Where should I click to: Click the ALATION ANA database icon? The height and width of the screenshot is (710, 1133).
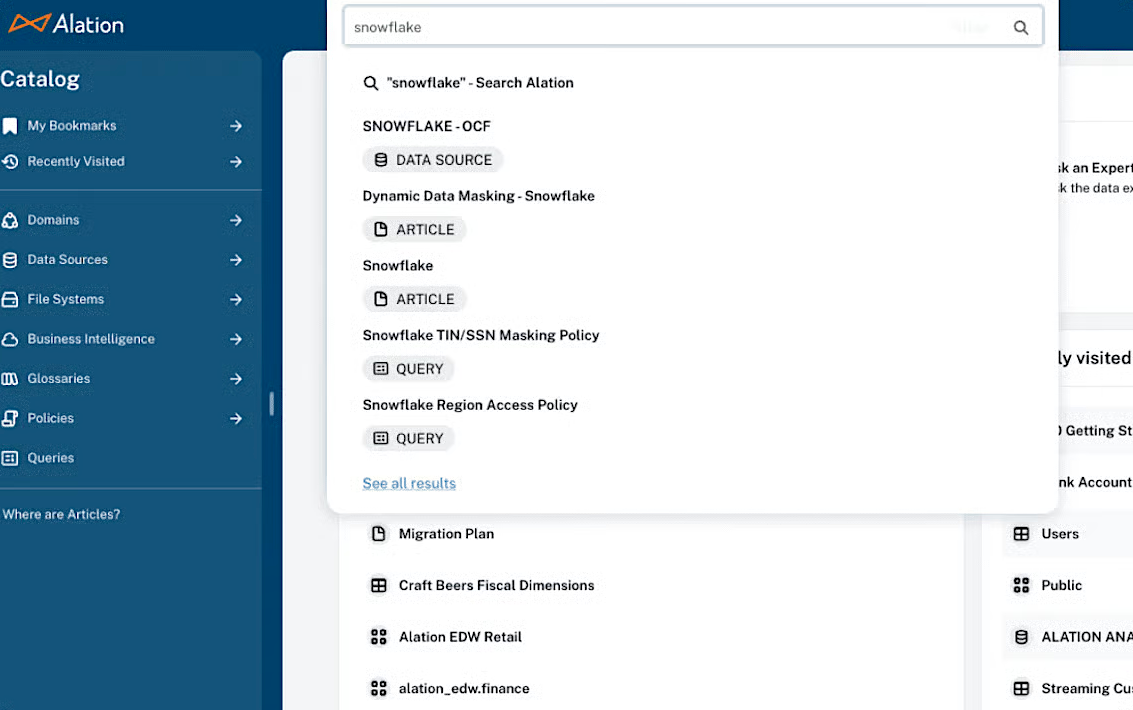tap(1021, 637)
